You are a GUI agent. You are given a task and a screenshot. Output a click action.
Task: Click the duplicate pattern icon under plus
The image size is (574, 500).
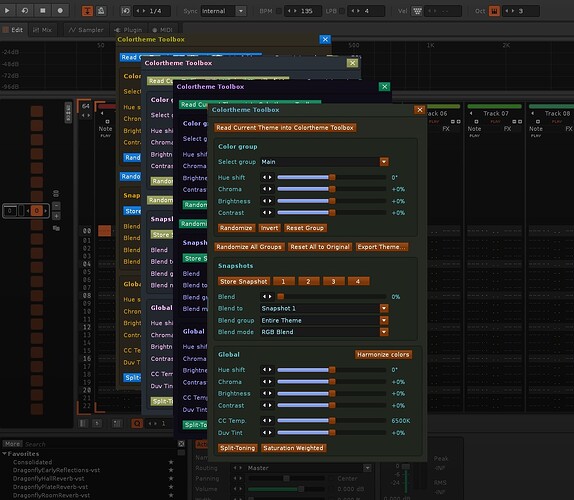pos(56,228)
